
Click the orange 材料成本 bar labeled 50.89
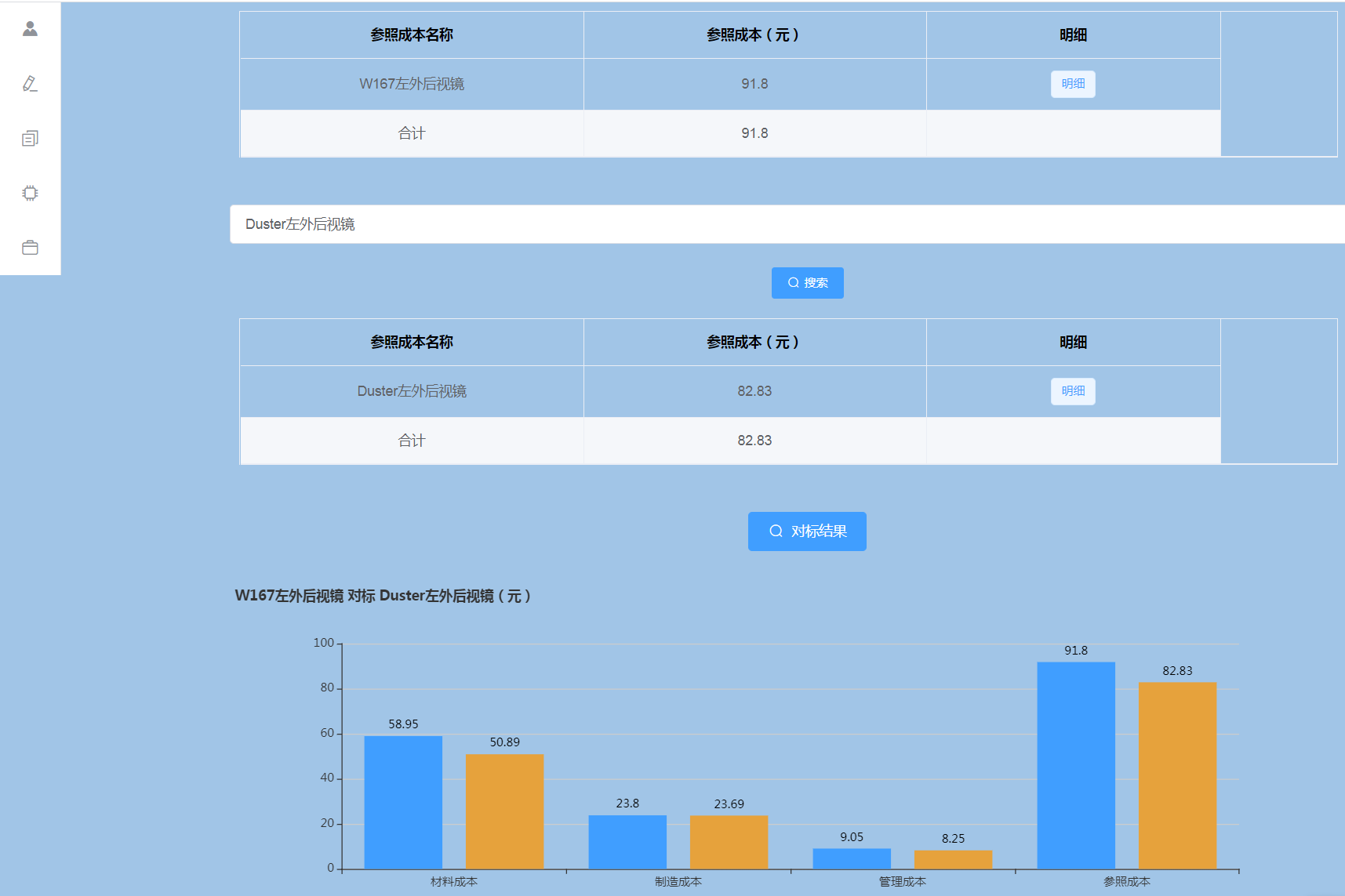coord(504,811)
